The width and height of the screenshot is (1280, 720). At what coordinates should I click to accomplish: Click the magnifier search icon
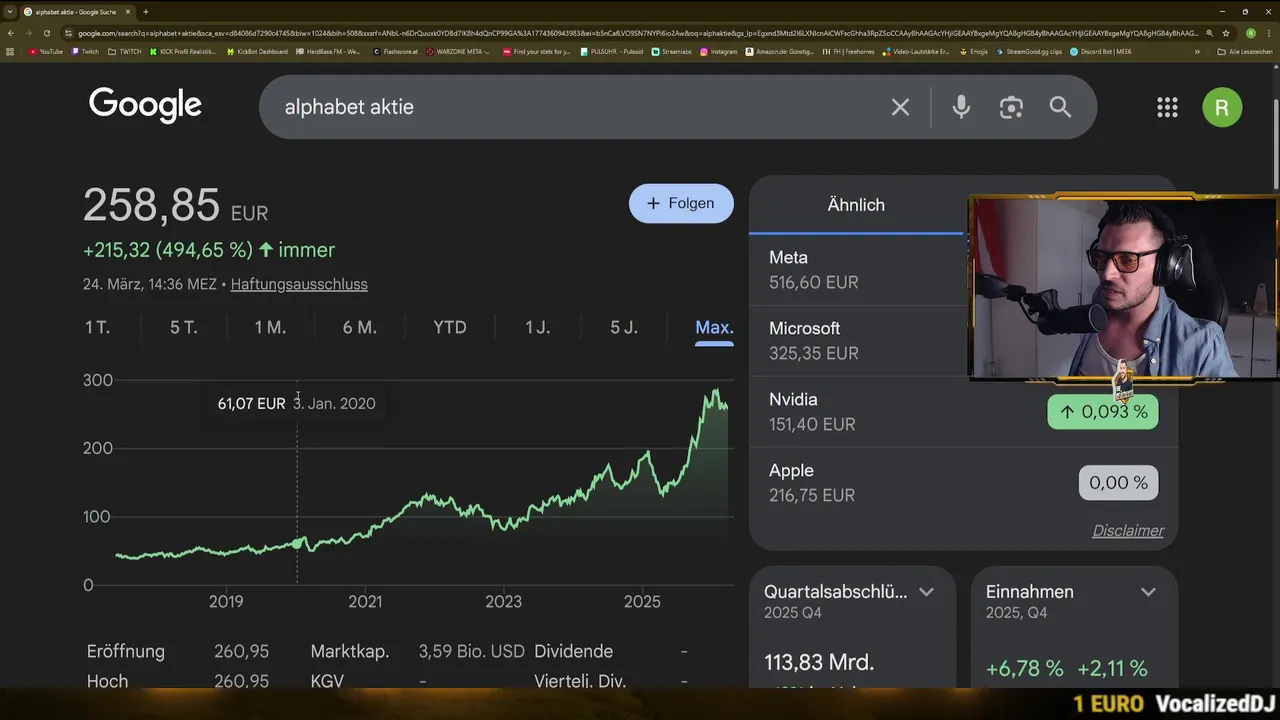coord(1060,107)
